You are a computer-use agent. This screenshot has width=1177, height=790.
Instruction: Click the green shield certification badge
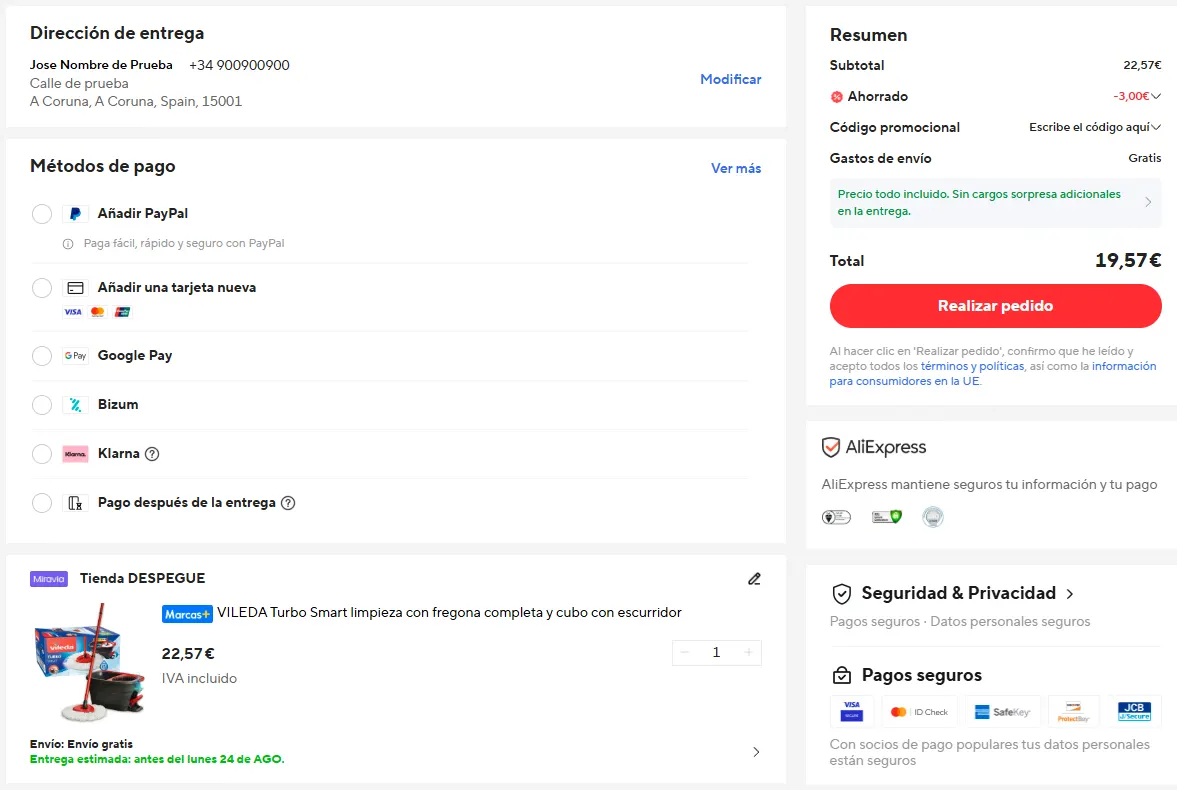click(887, 517)
